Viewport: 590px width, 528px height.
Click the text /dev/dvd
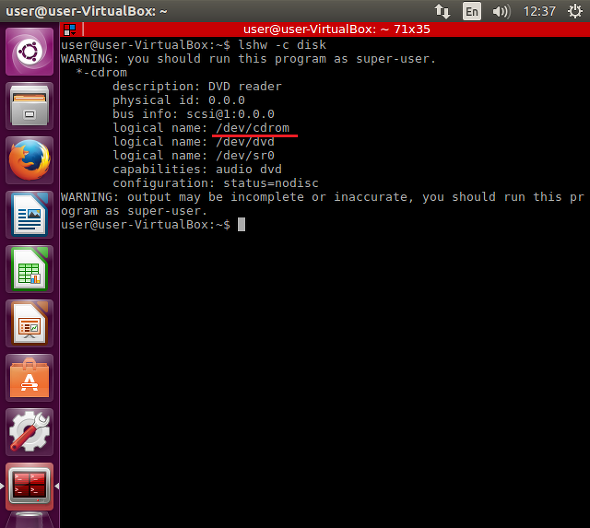pos(245,142)
